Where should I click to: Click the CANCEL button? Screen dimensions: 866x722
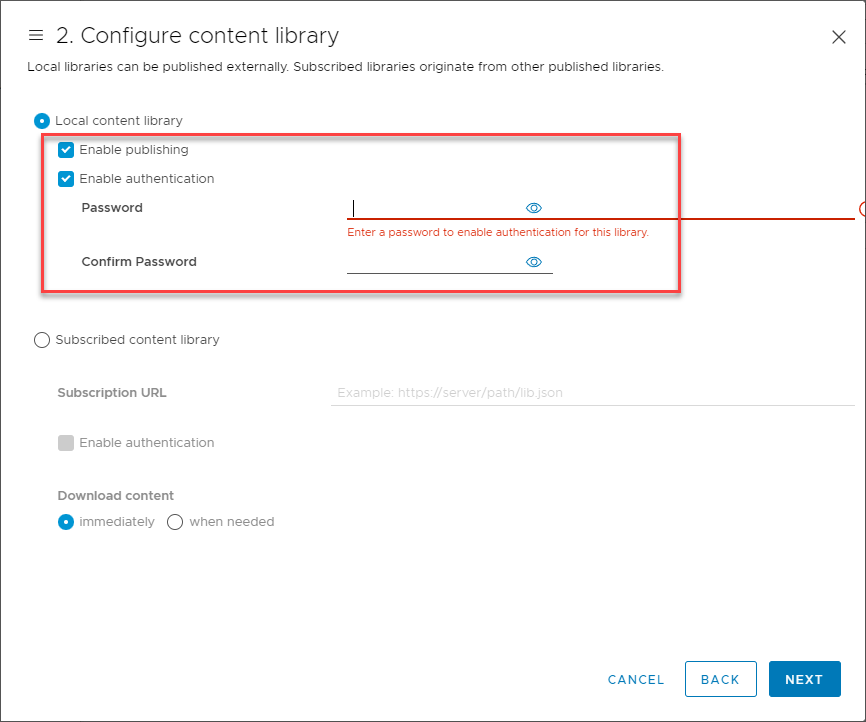636,679
